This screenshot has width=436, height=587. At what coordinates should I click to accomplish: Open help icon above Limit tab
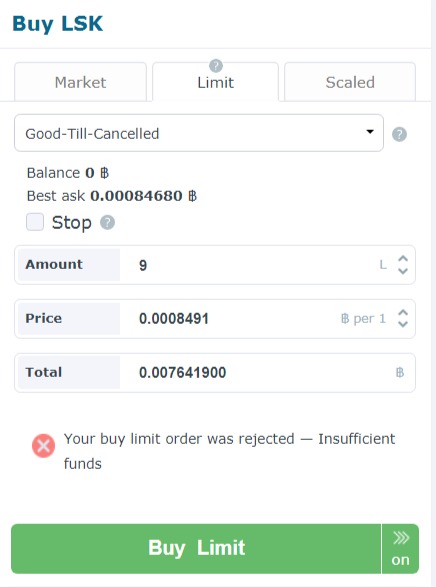(x=216, y=66)
